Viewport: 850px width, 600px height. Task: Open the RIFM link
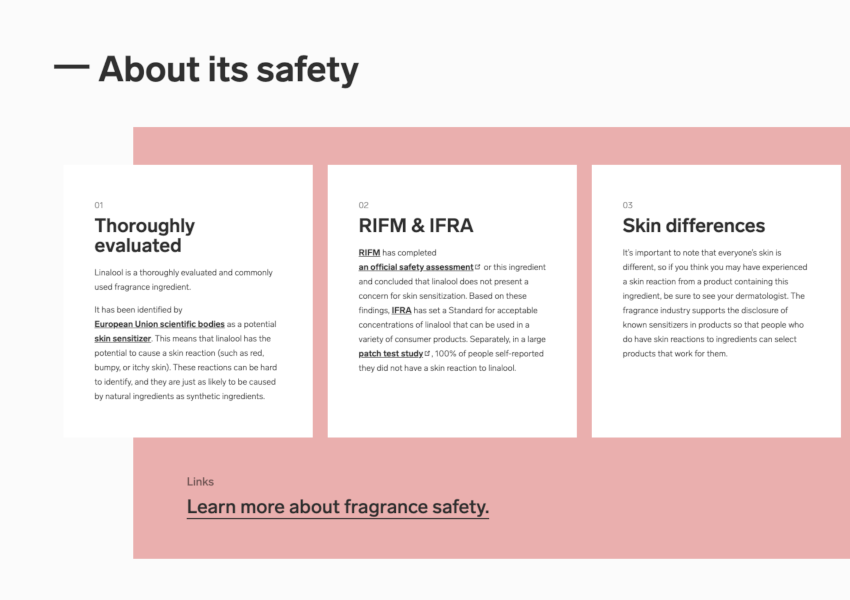pos(369,253)
